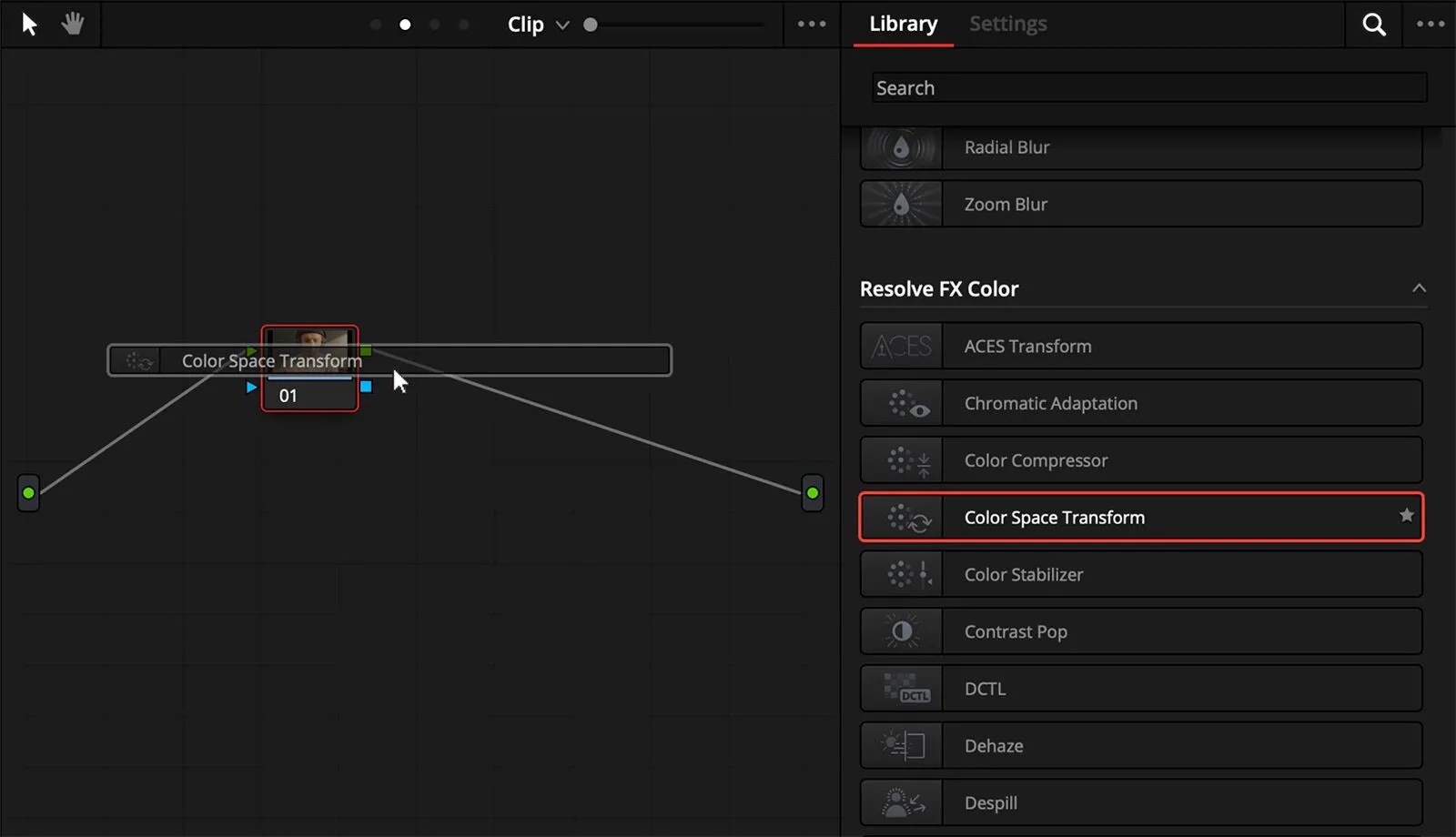Select Color Space Transform in library
This screenshot has width=1456, height=837.
pos(1141,518)
